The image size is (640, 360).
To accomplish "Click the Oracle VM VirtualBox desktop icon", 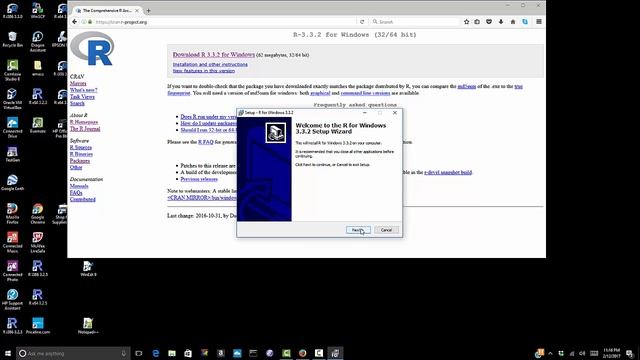I will click(x=12, y=99).
